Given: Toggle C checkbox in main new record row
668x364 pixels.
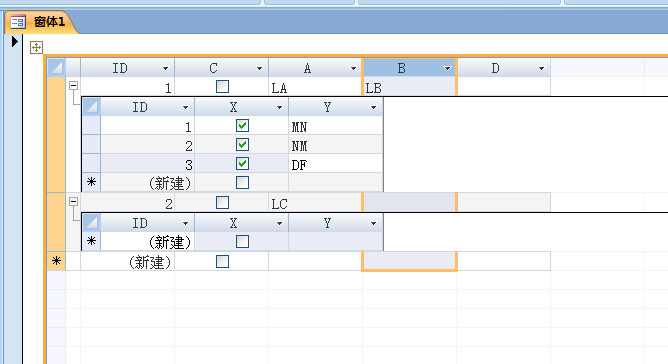Looking at the screenshot, I should [222, 261].
